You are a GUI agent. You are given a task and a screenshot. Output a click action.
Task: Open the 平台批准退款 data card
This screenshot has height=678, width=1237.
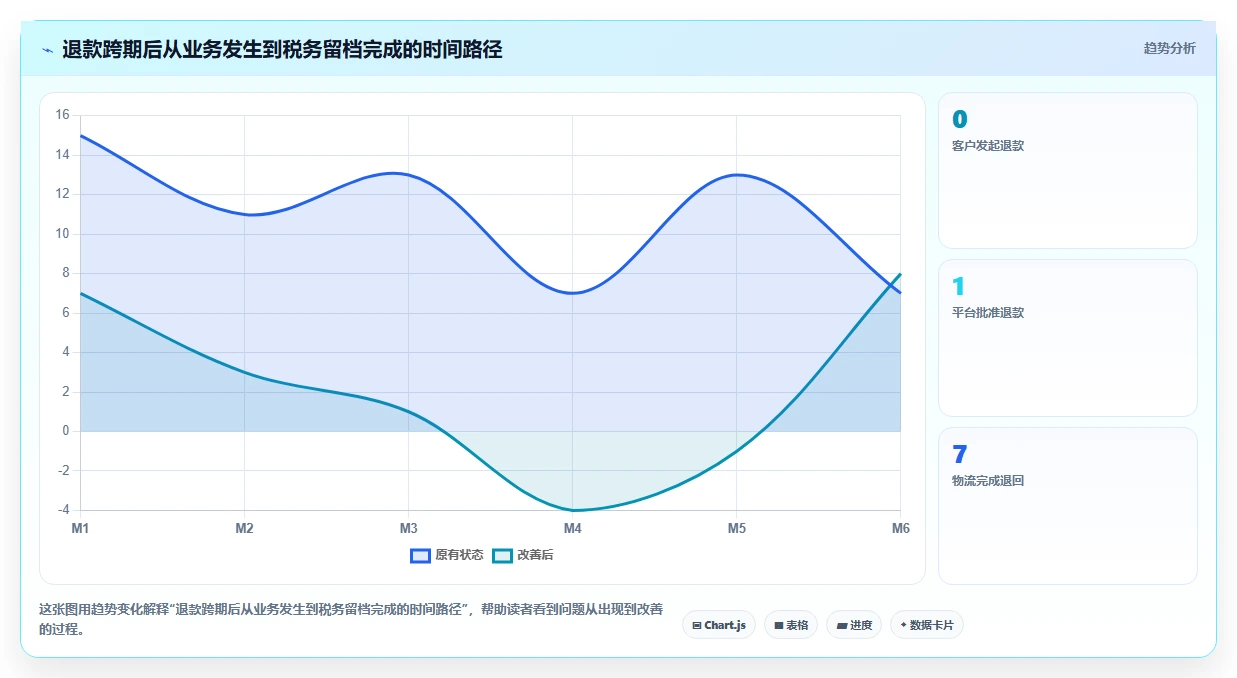point(1067,338)
